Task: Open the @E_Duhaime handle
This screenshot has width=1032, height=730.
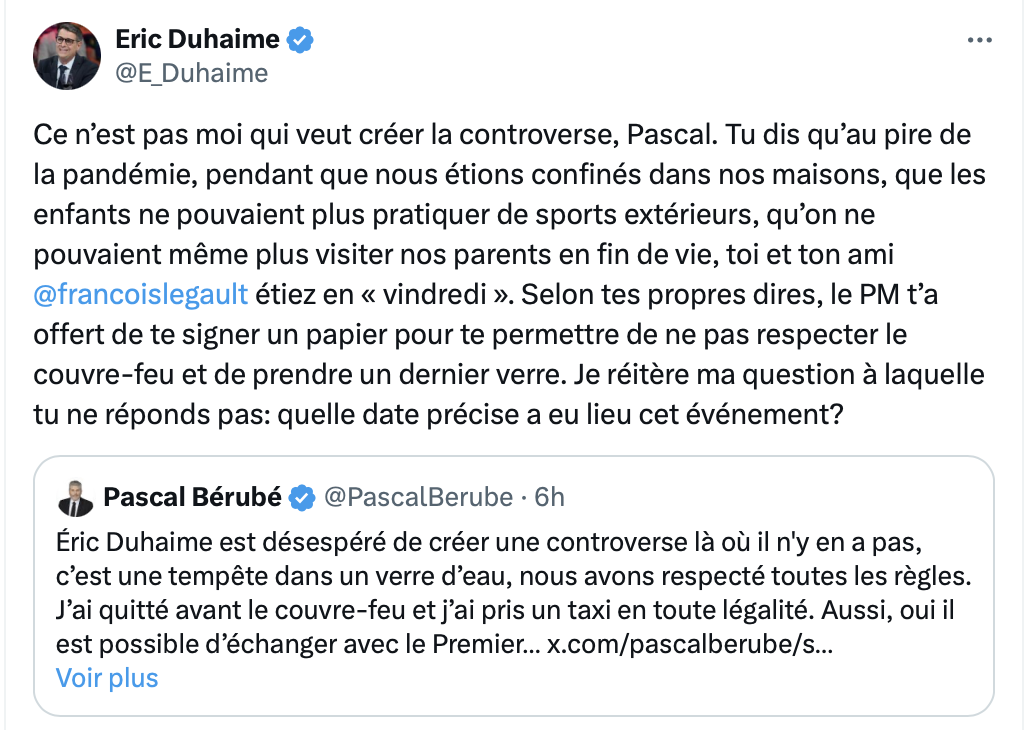Action: click(192, 73)
